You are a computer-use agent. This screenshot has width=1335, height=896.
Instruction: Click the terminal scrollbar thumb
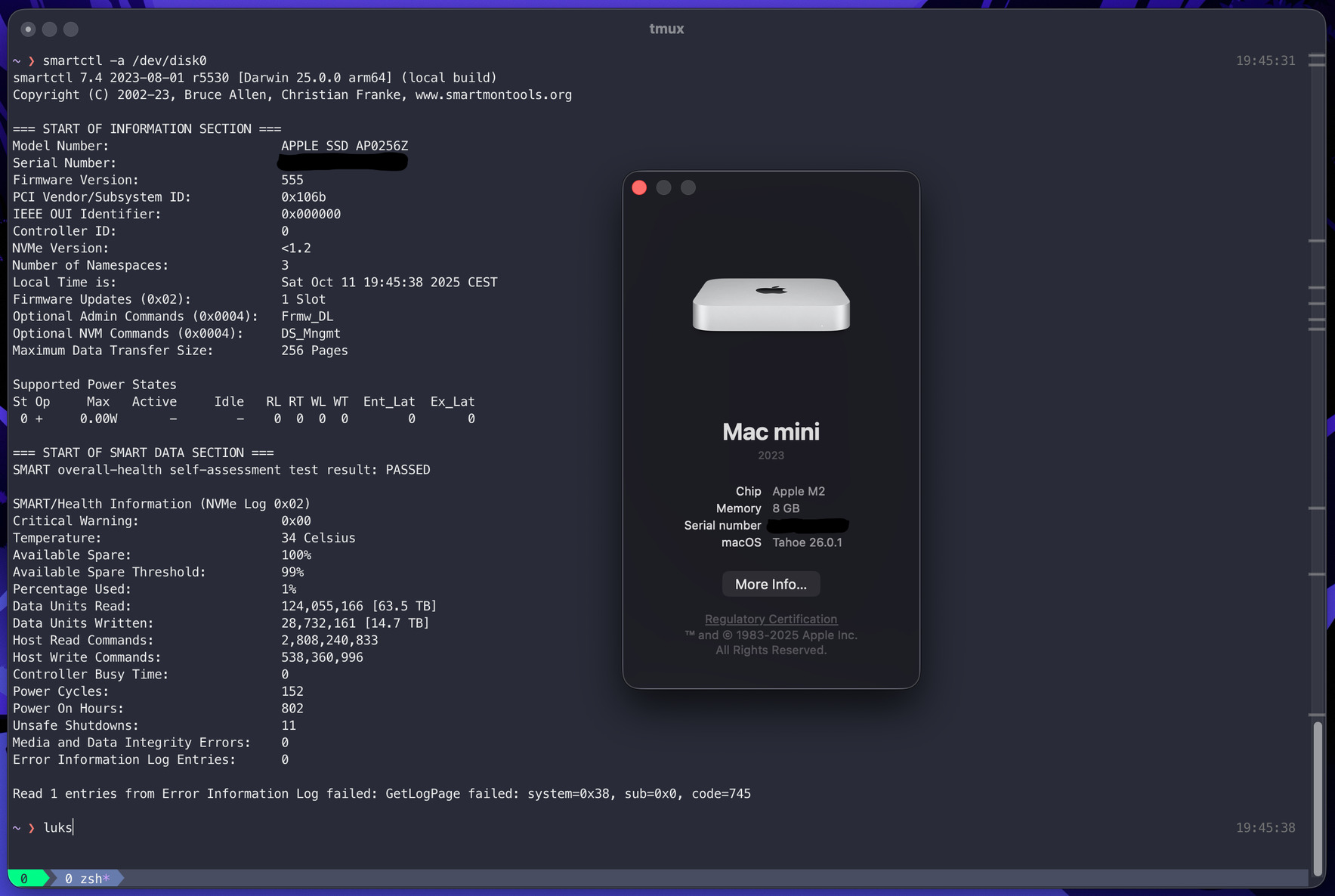coord(1317,799)
